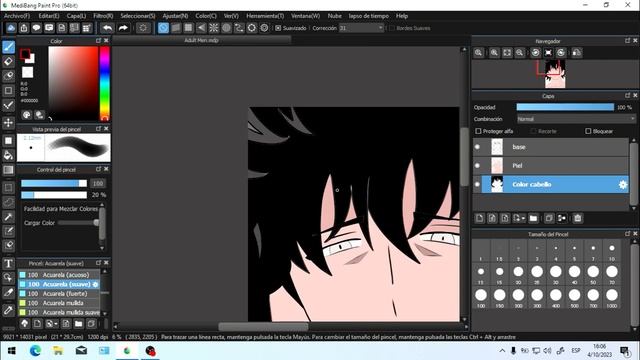Select the Eraser tool
The height and width of the screenshot is (360, 640).
point(9,62)
